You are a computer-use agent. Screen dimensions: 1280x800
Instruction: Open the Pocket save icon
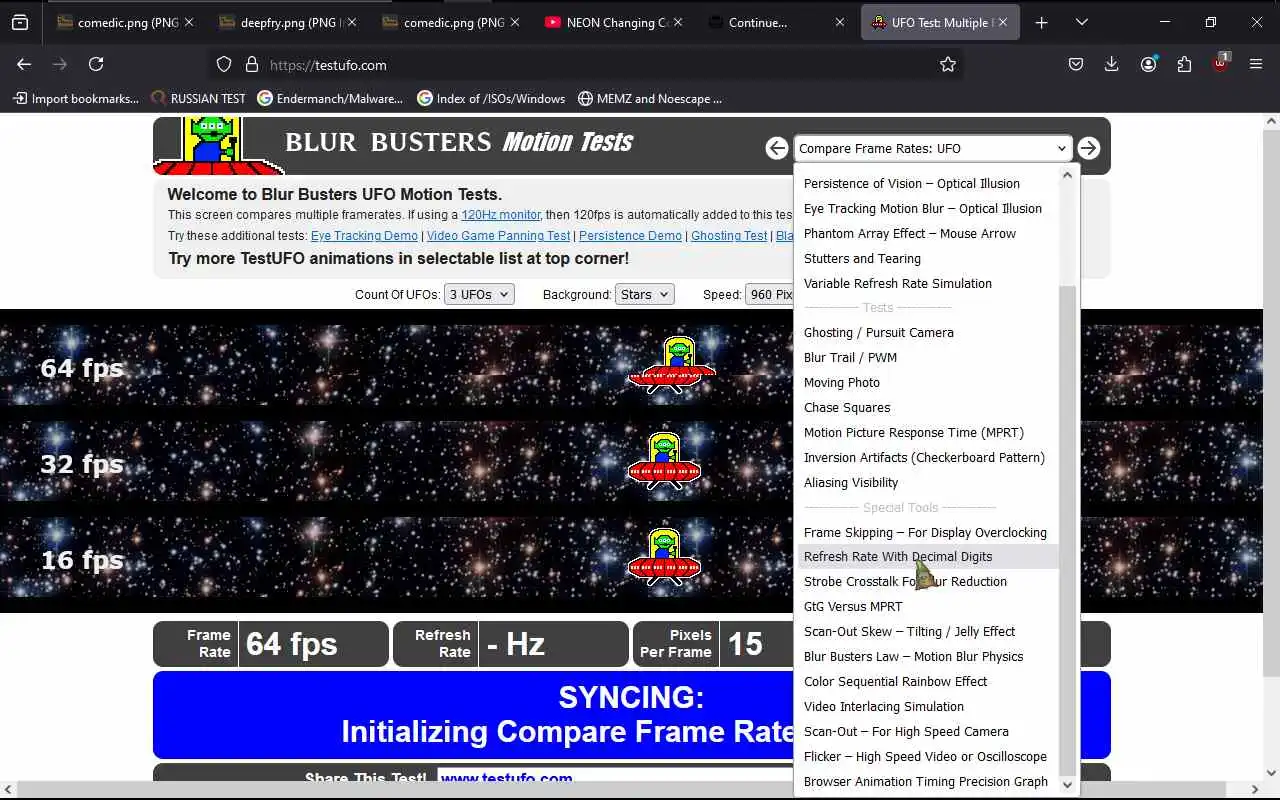click(x=1076, y=64)
